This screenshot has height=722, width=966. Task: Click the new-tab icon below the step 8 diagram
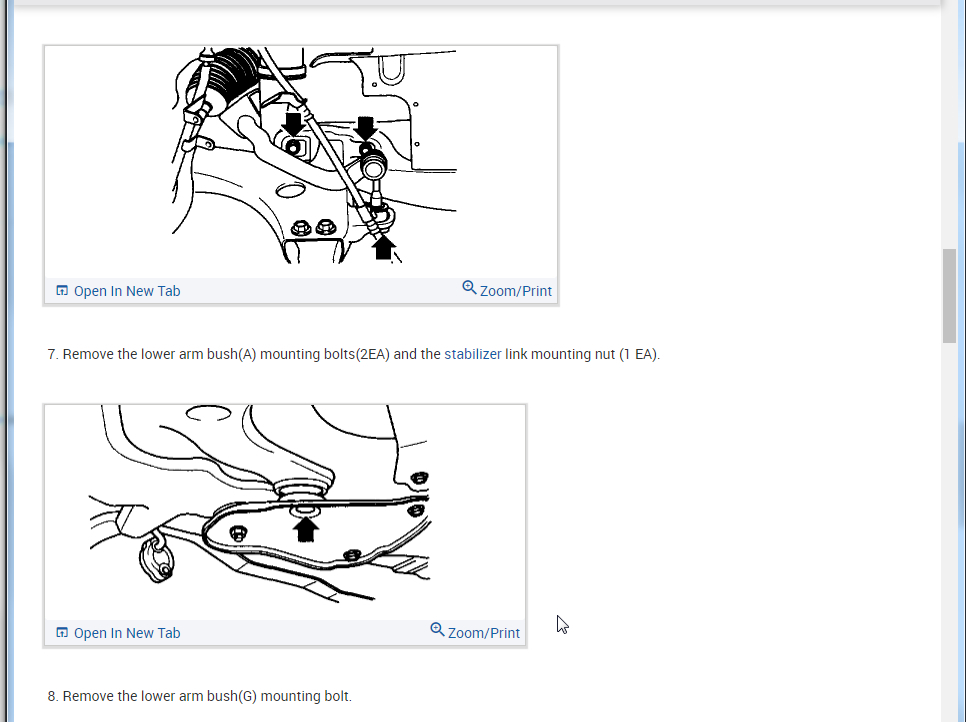pos(62,632)
